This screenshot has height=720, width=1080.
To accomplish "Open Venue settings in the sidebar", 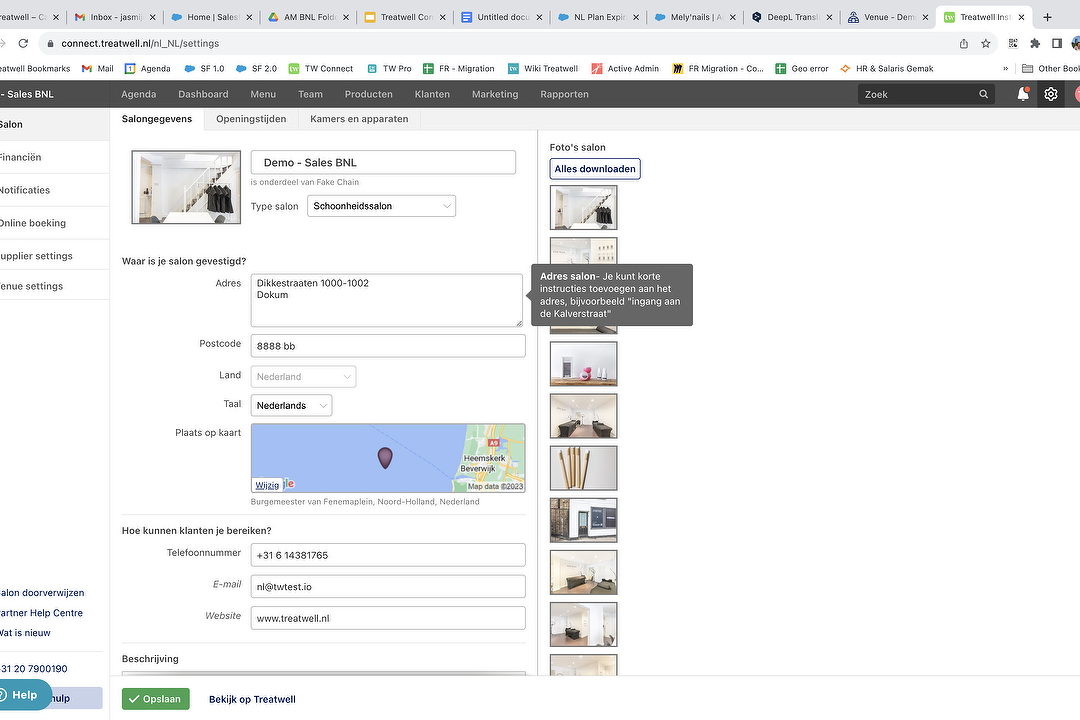I will point(54,286).
